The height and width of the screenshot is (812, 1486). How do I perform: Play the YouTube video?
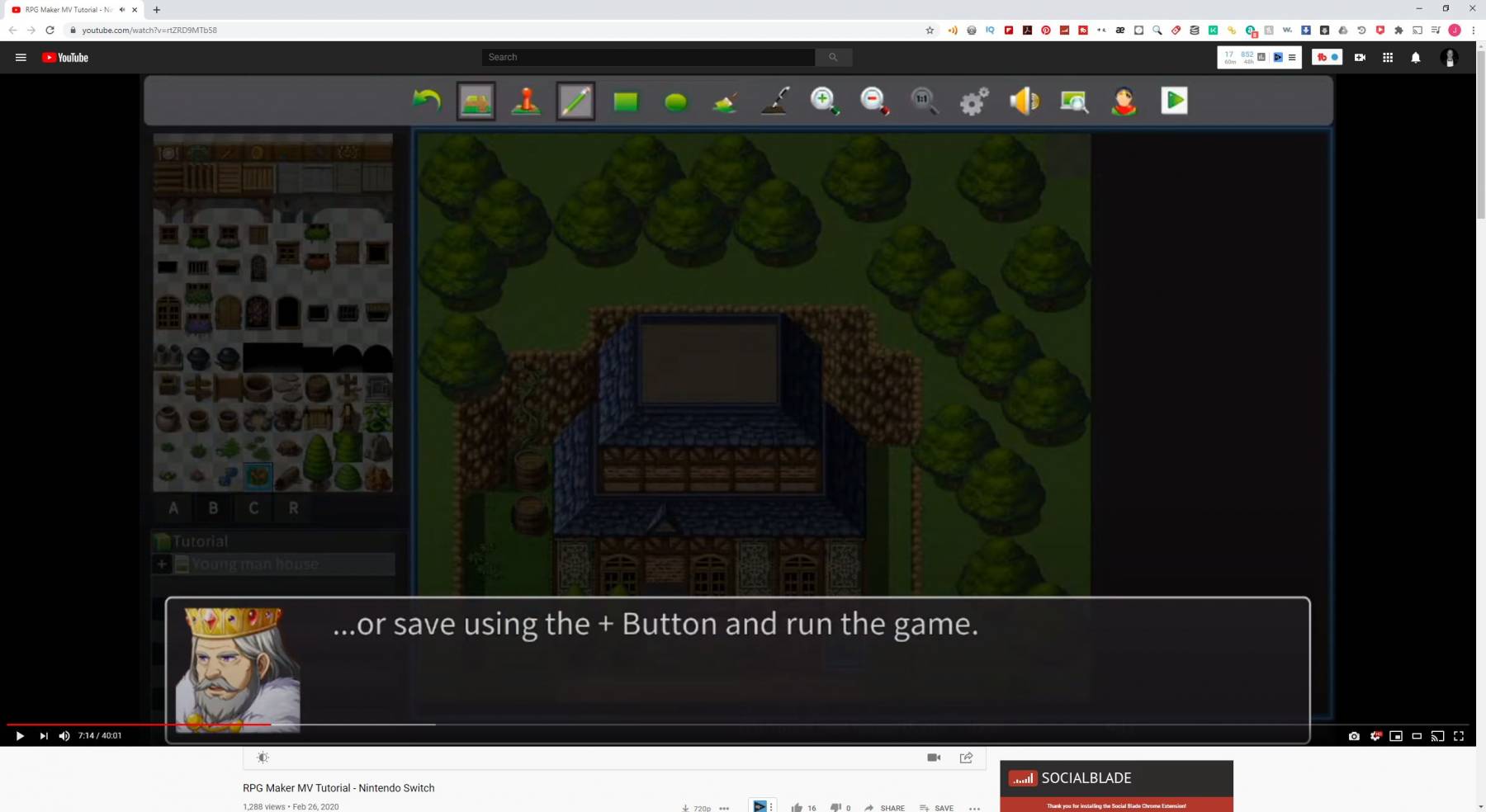(x=20, y=736)
